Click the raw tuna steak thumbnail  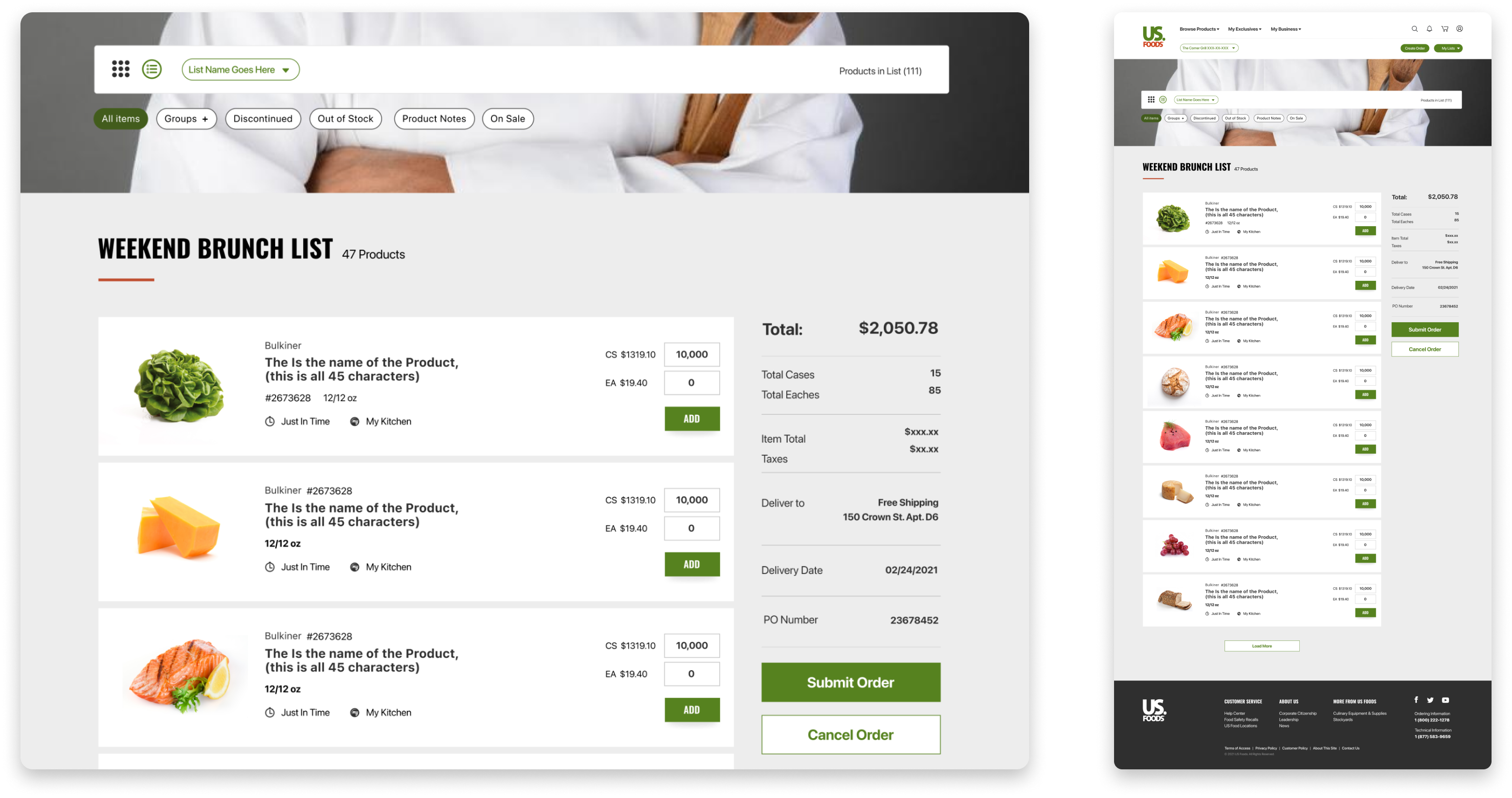1174,436
